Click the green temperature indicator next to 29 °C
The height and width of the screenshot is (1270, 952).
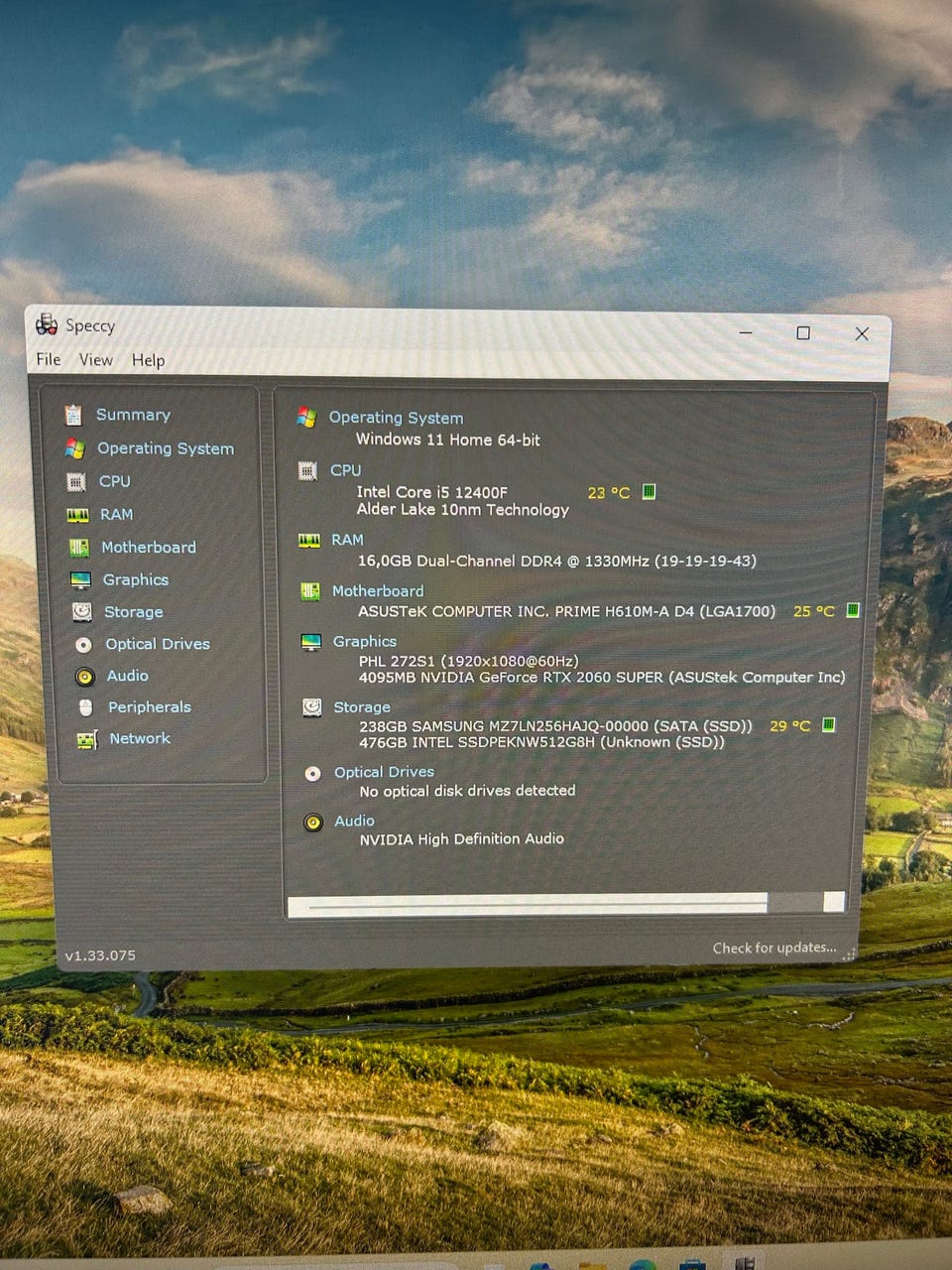point(829,725)
